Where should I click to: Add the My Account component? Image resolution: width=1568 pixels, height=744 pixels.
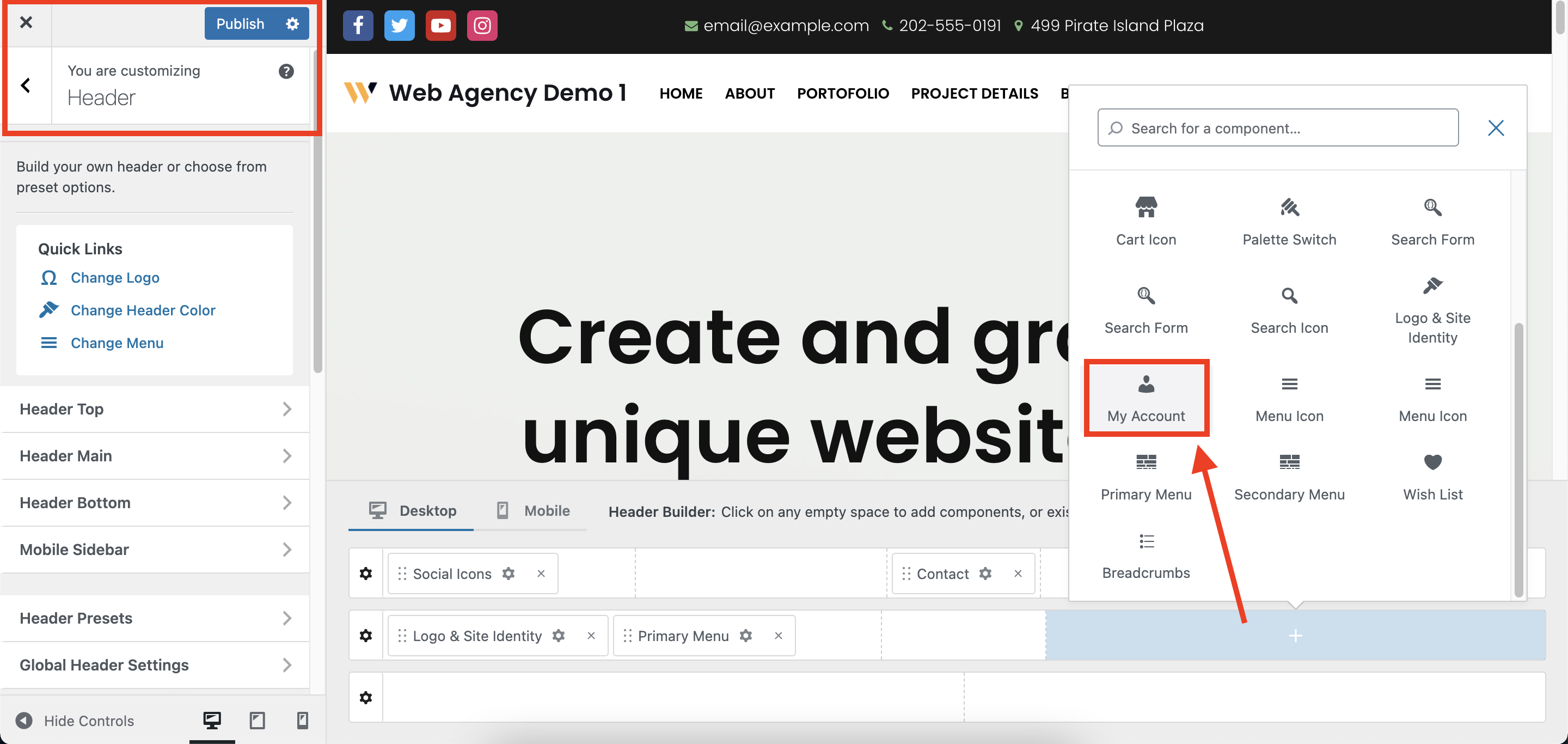[1146, 398]
